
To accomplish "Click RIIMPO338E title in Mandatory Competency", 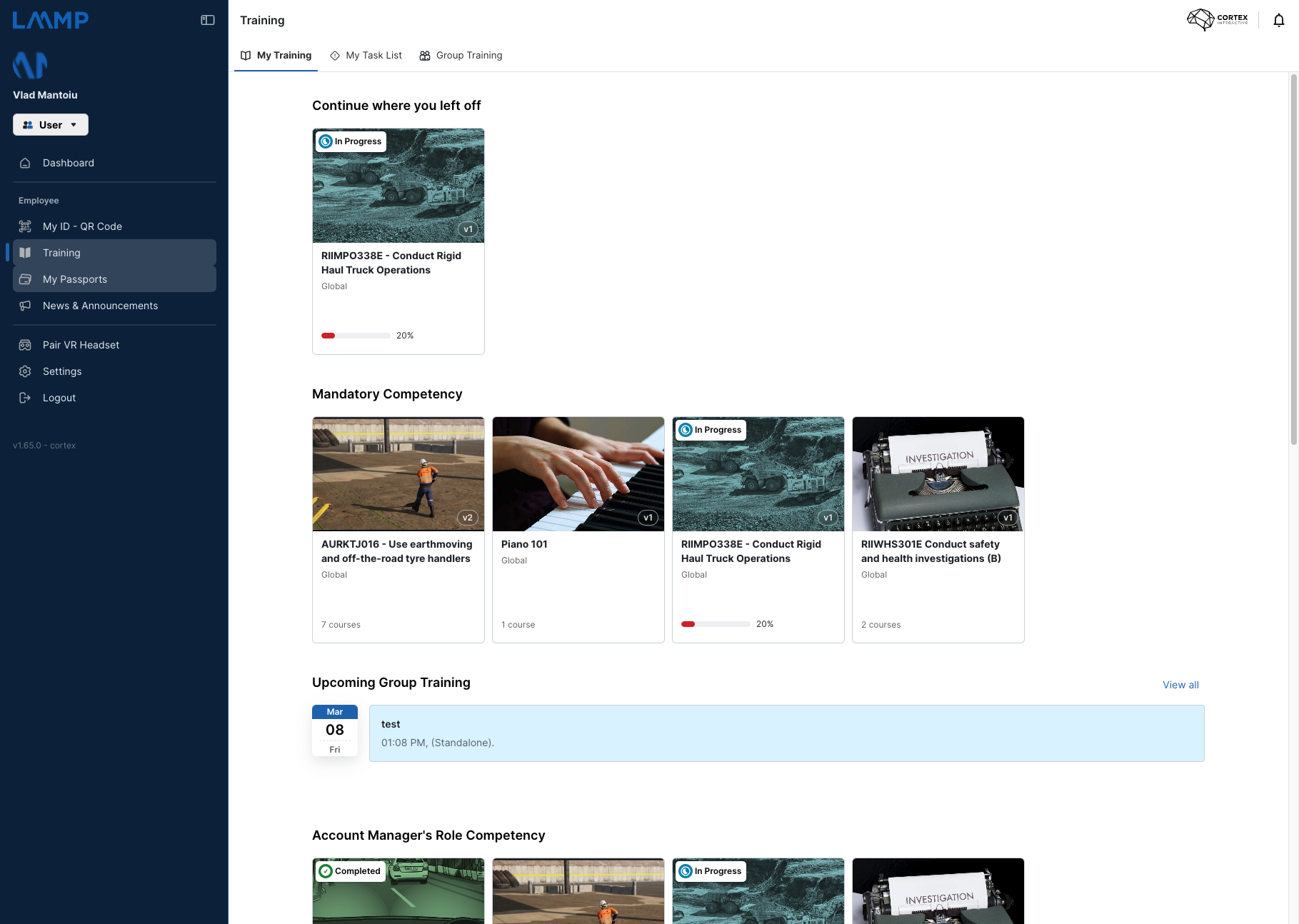I will pyautogui.click(x=751, y=551).
